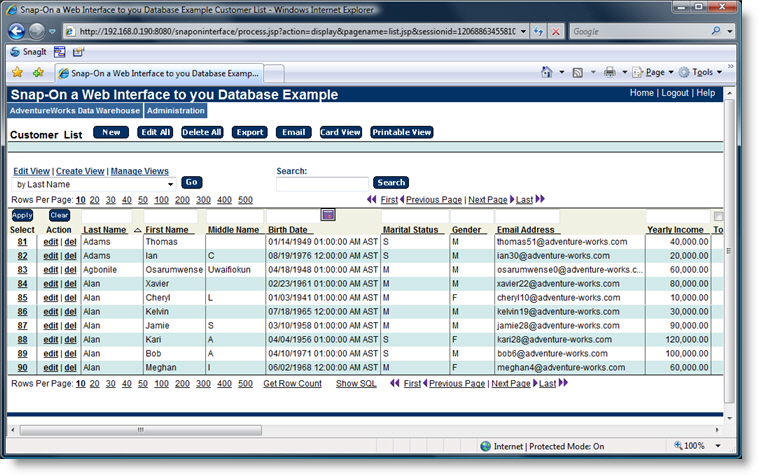The width and height of the screenshot is (758, 475).
Task: Click the SnagIt capture window icon
Action: [x=59, y=52]
